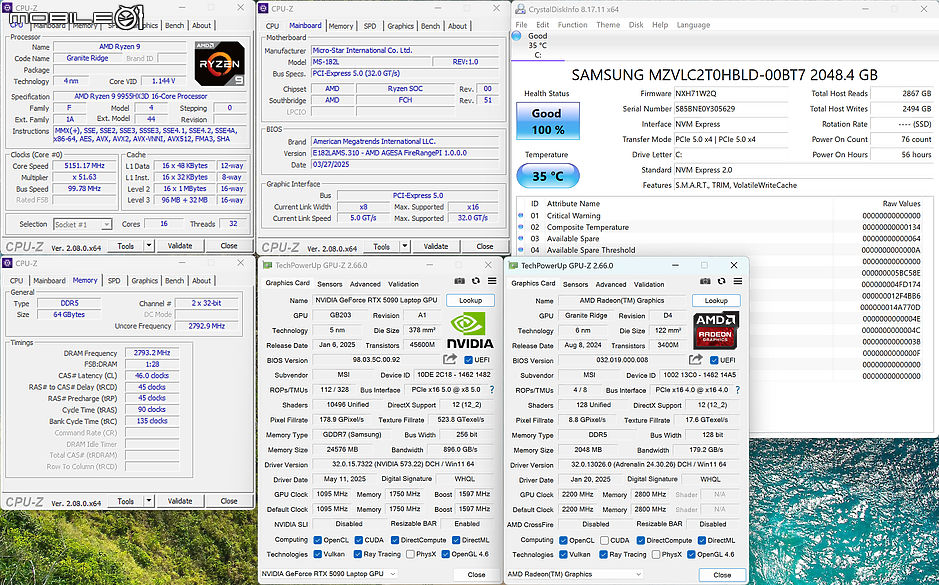Click Tools button in CPU-Z Mainboard window
The image size is (939, 585).
pos(381,246)
